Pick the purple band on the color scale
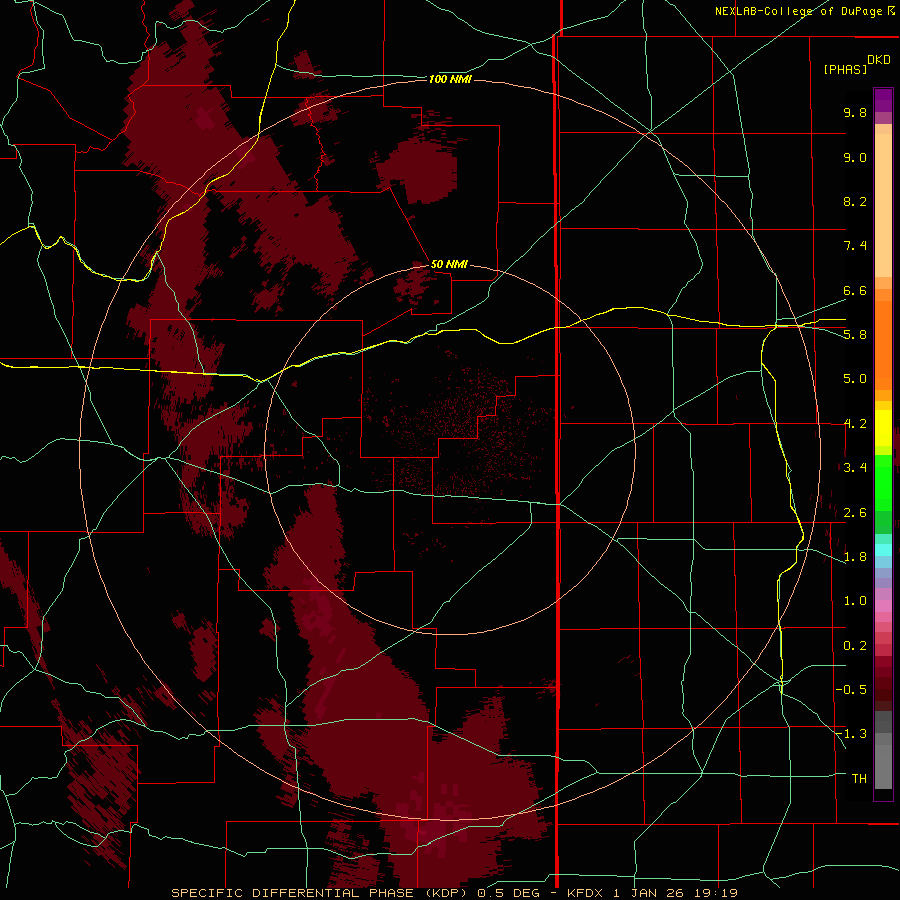Screen dimensions: 900x900 [883, 100]
